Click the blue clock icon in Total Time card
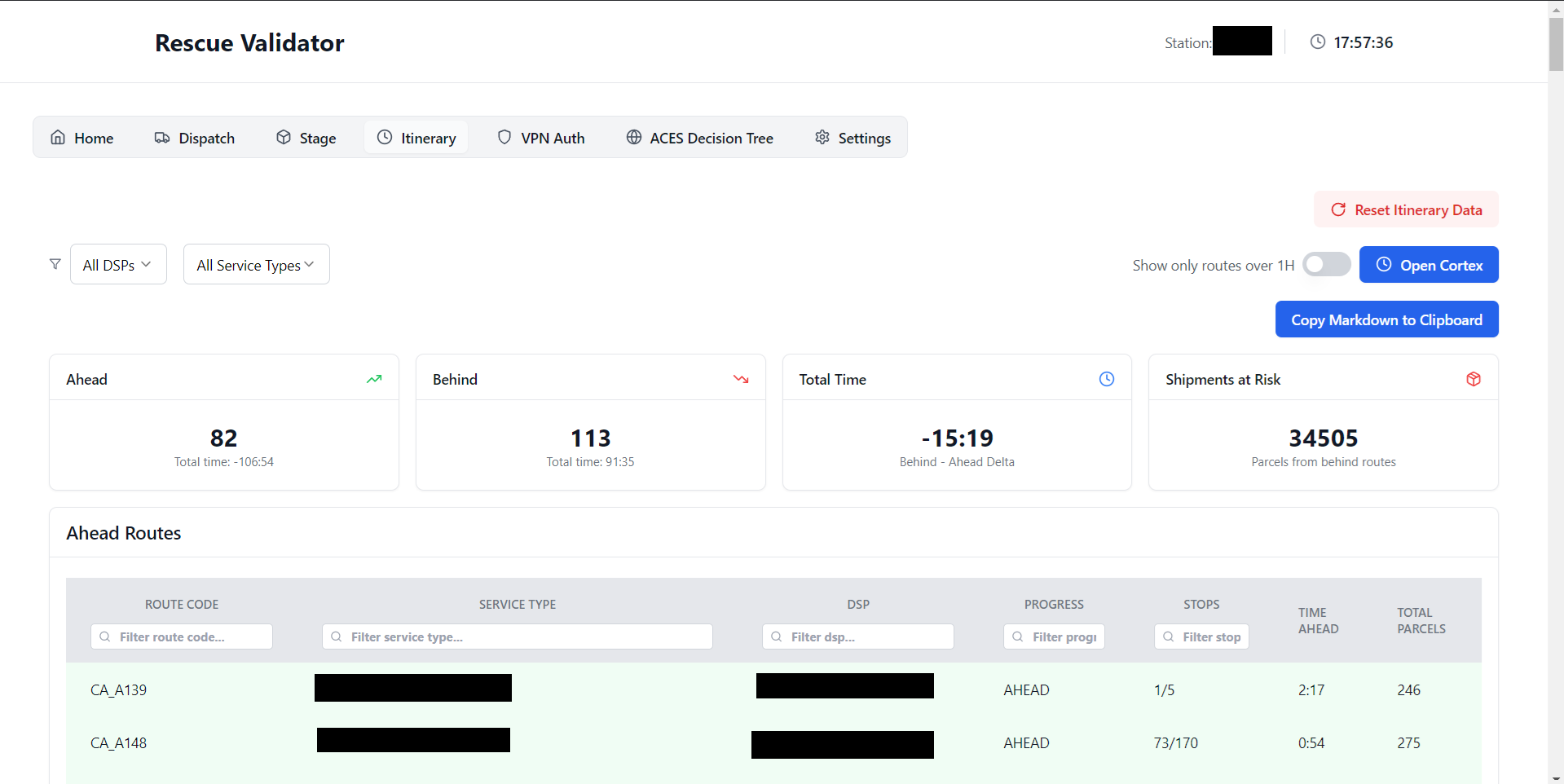 click(x=1106, y=379)
